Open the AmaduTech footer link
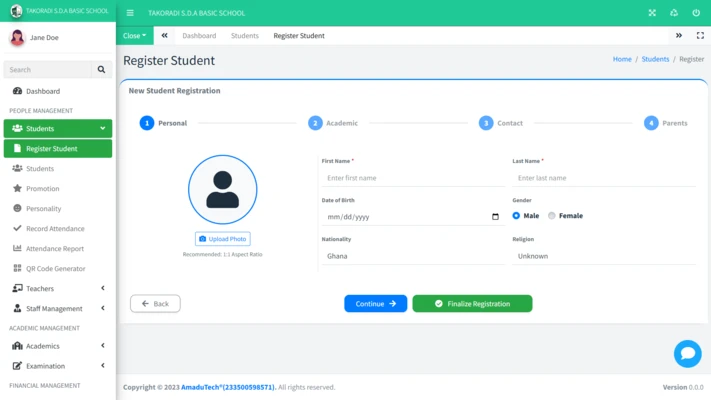The width and height of the screenshot is (711, 400). coord(228,387)
